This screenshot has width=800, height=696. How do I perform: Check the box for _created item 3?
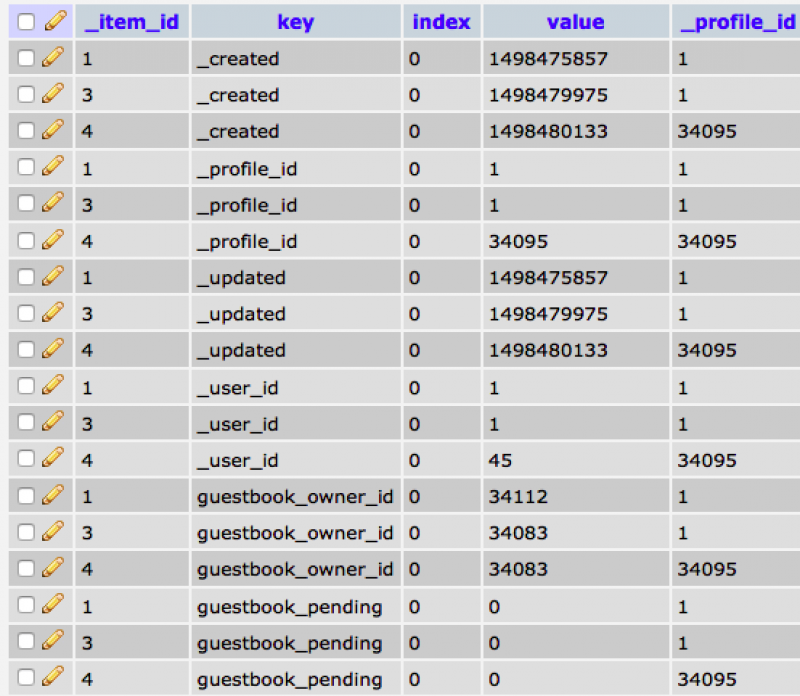[26, 94]
